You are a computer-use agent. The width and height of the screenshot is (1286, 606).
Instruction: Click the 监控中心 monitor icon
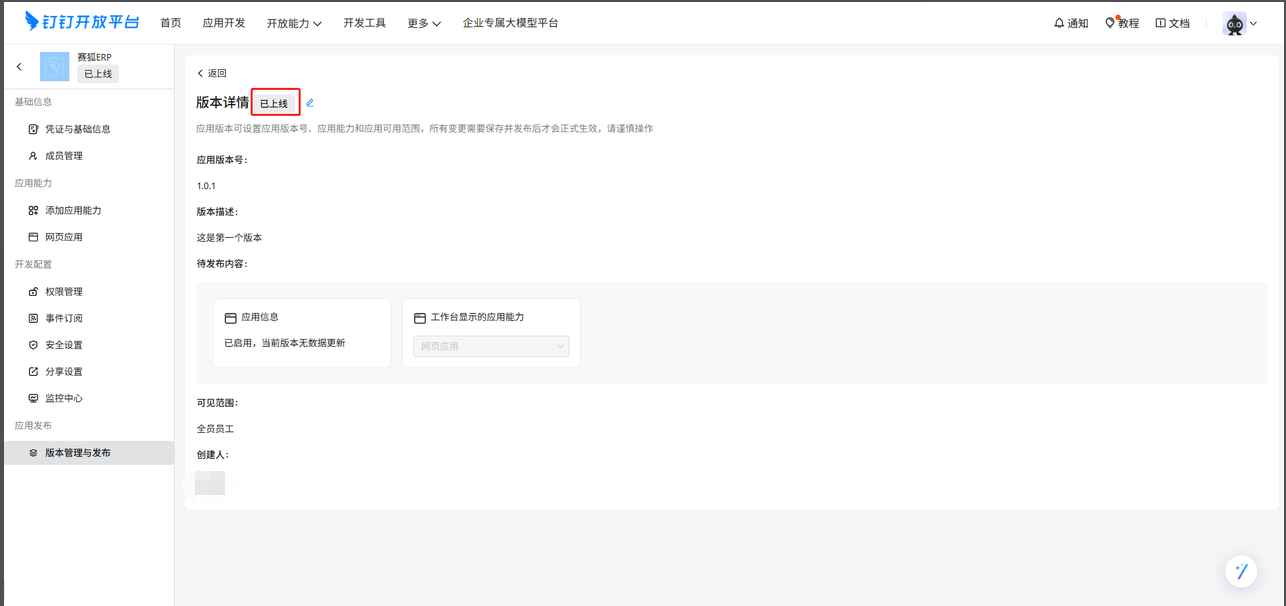click(33, 398)
